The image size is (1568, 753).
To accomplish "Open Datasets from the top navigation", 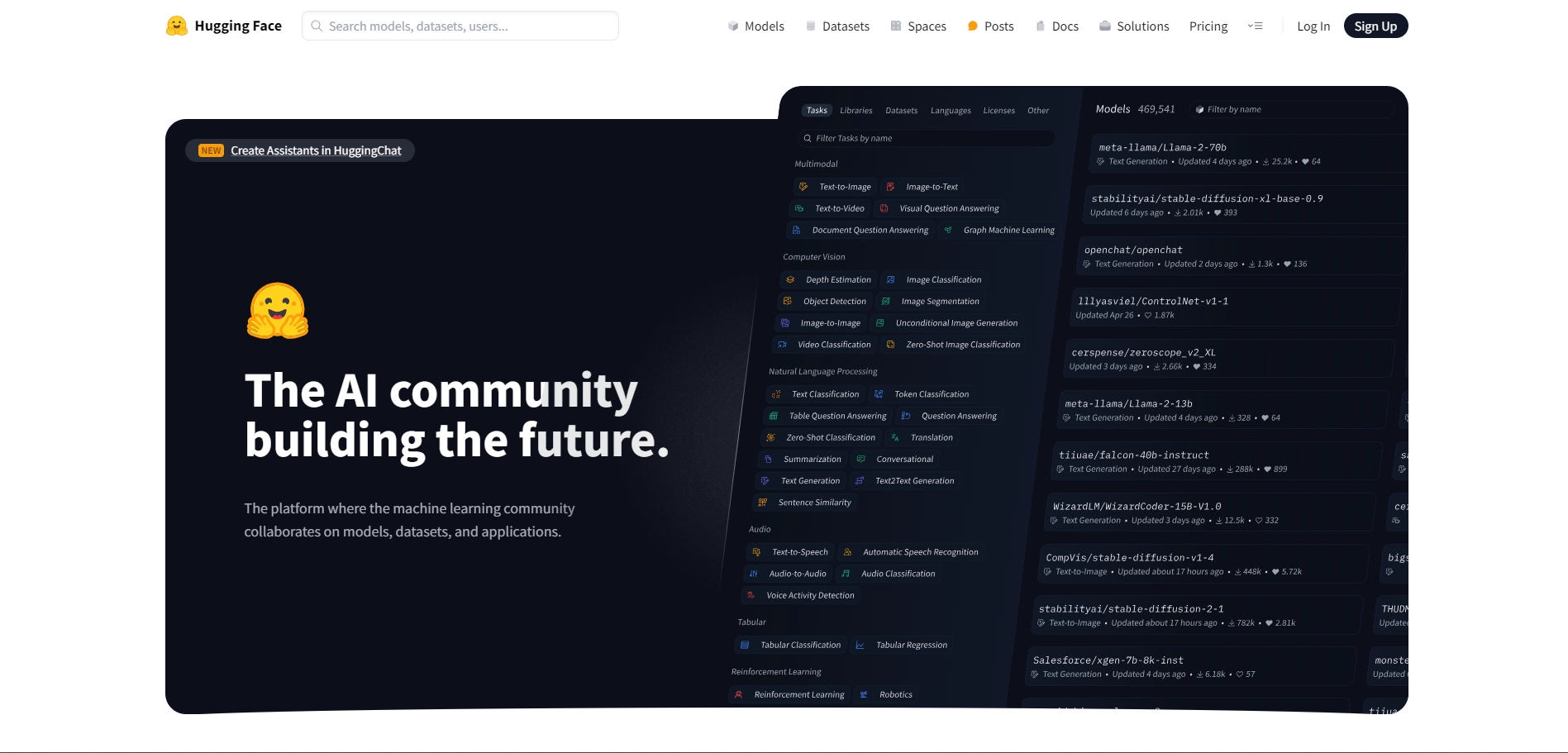I will (837, 26).
